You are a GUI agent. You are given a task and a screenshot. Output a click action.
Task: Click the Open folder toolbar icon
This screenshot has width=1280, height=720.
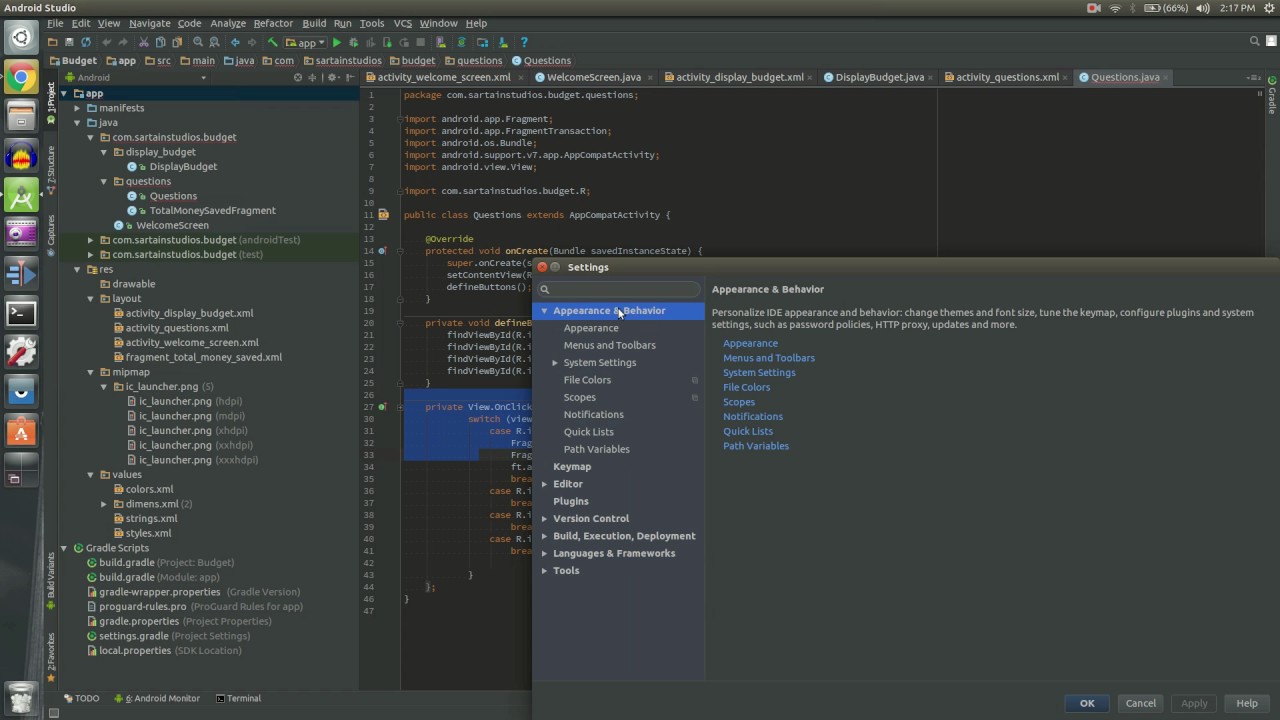point(52,42)
